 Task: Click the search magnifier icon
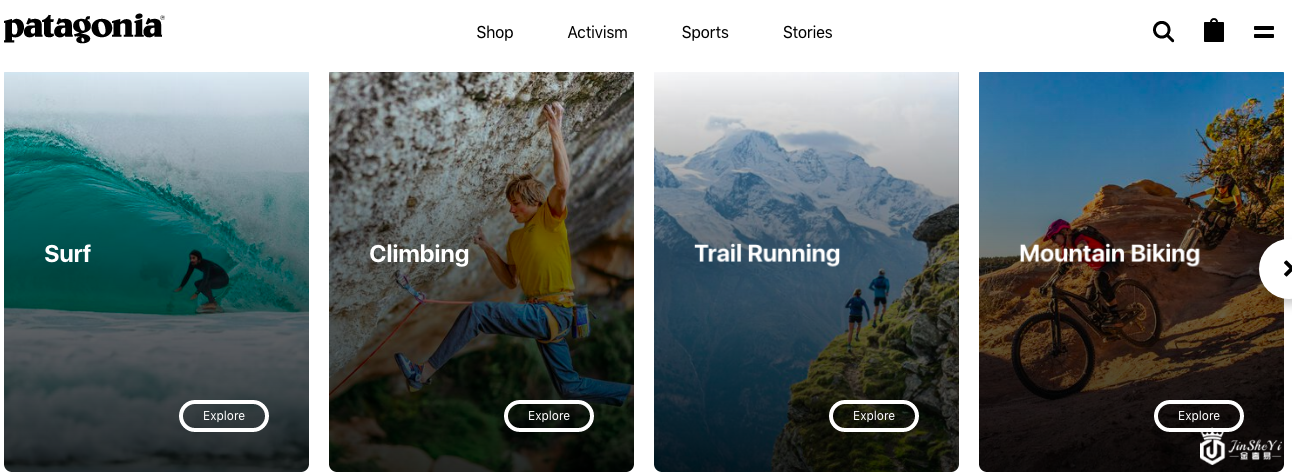[x=1163, y=32]
